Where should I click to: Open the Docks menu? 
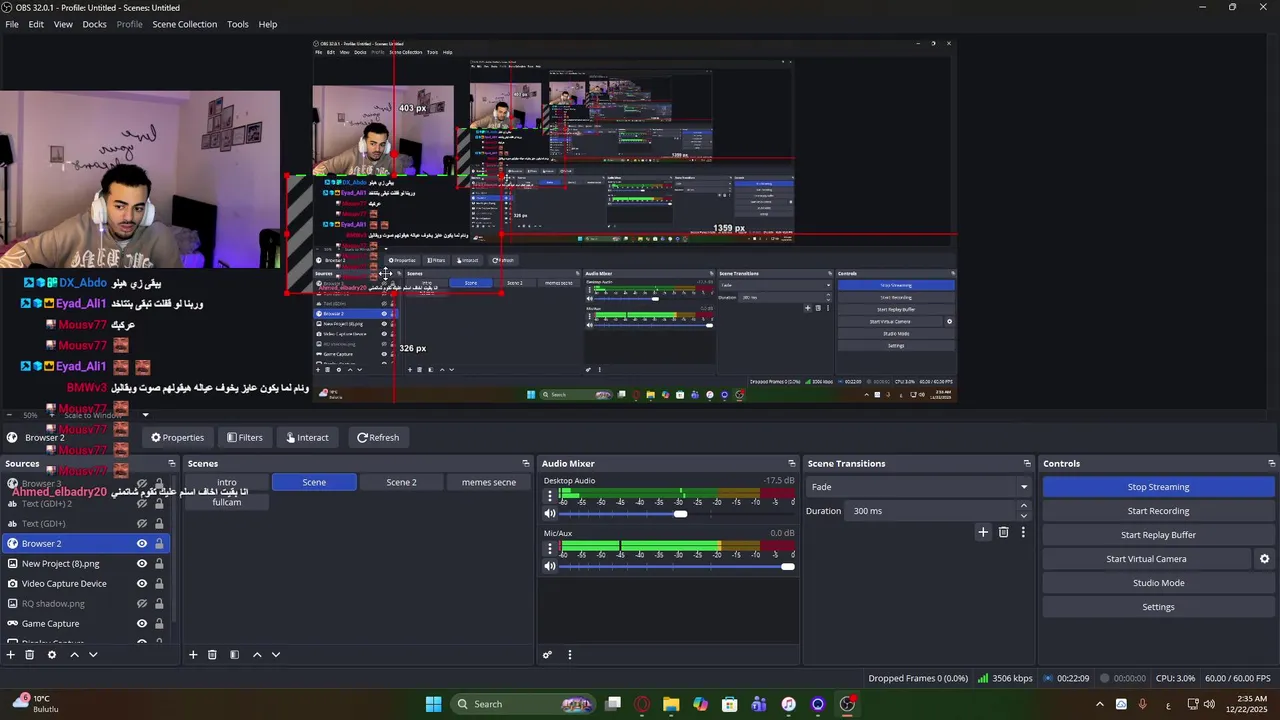click(94, 24)
